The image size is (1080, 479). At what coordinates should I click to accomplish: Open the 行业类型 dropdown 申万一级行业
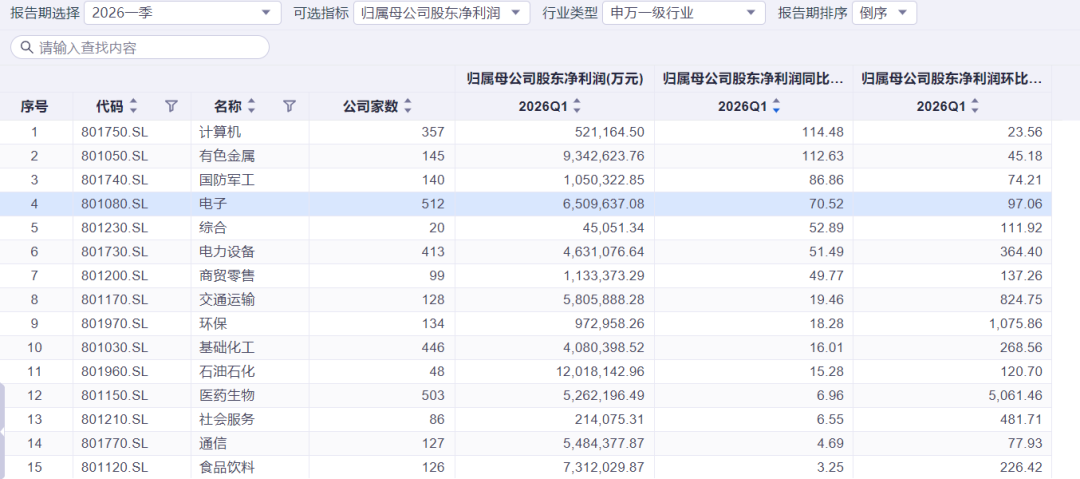click(683, 12)
